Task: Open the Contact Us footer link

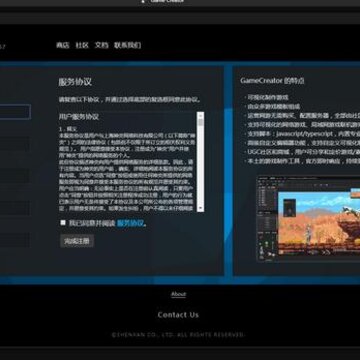Action: coord(178,315)
